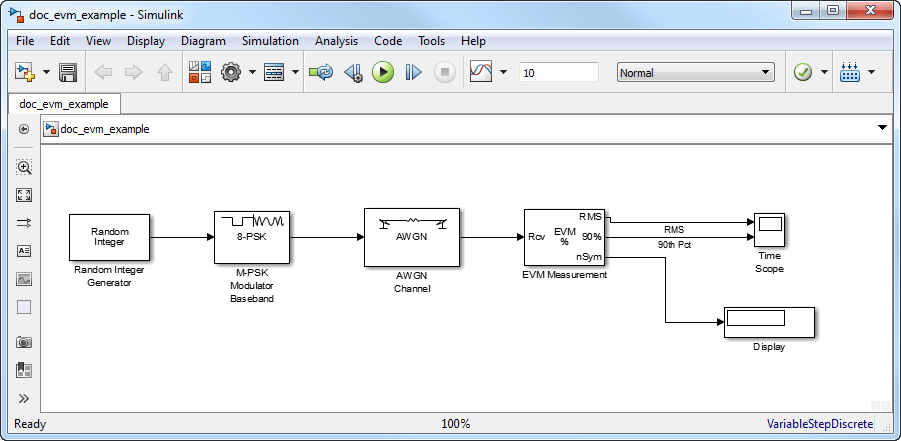The image size is (901, 441).
Task: Save the model with the floppy disk icon
Action: [68, 72]
